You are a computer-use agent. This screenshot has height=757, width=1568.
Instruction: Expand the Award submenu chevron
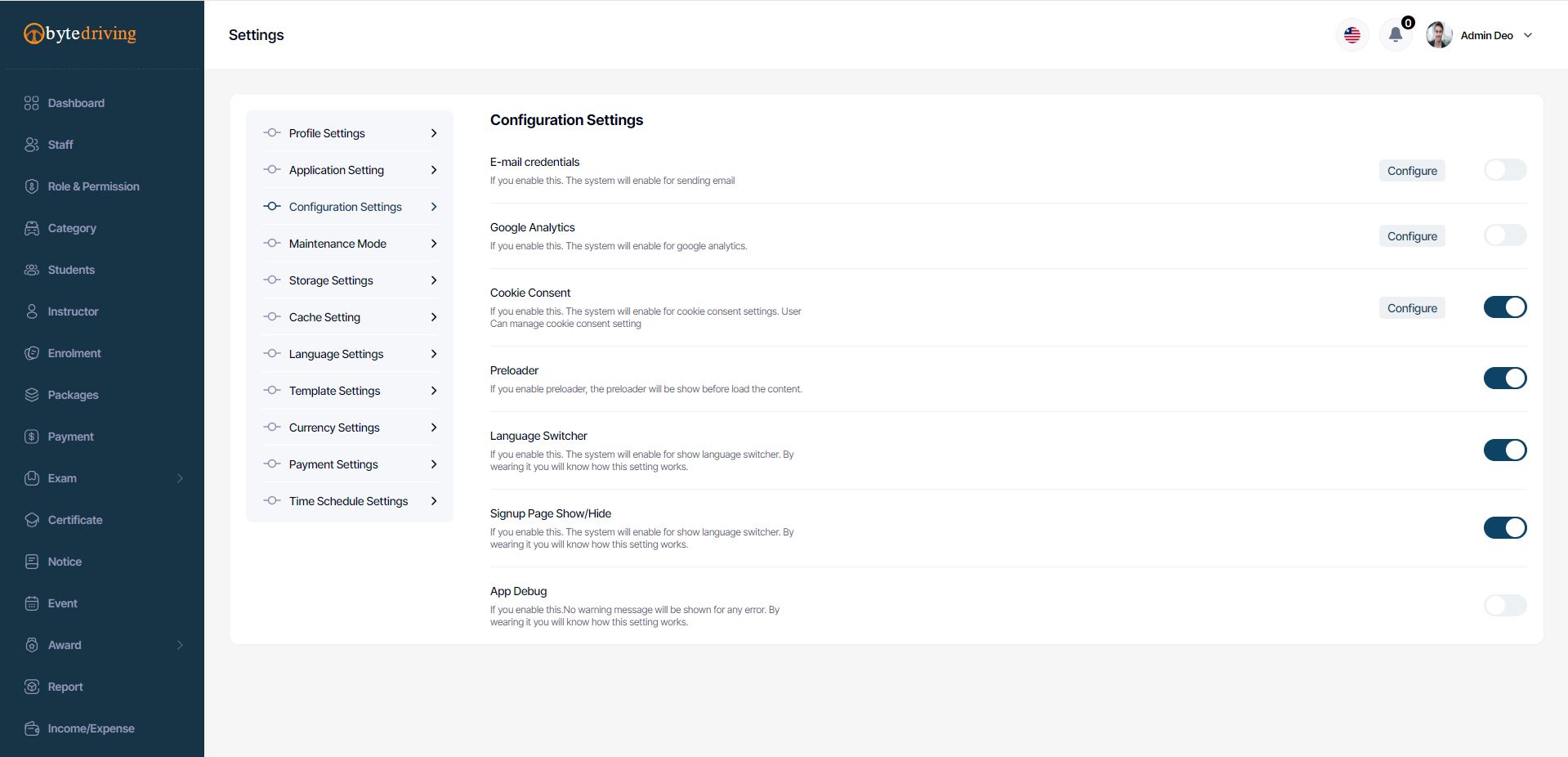tap(180, 645)
